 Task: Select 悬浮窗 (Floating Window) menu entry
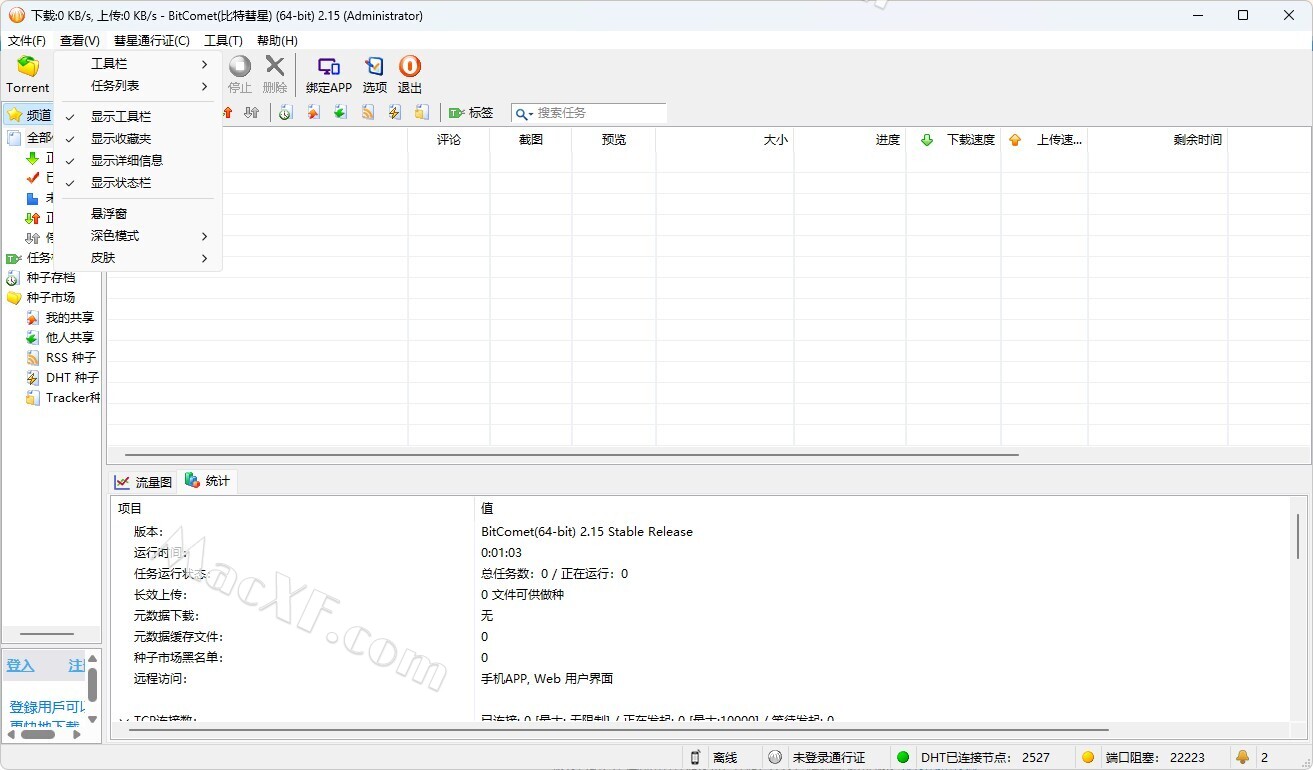pos(138,214)
